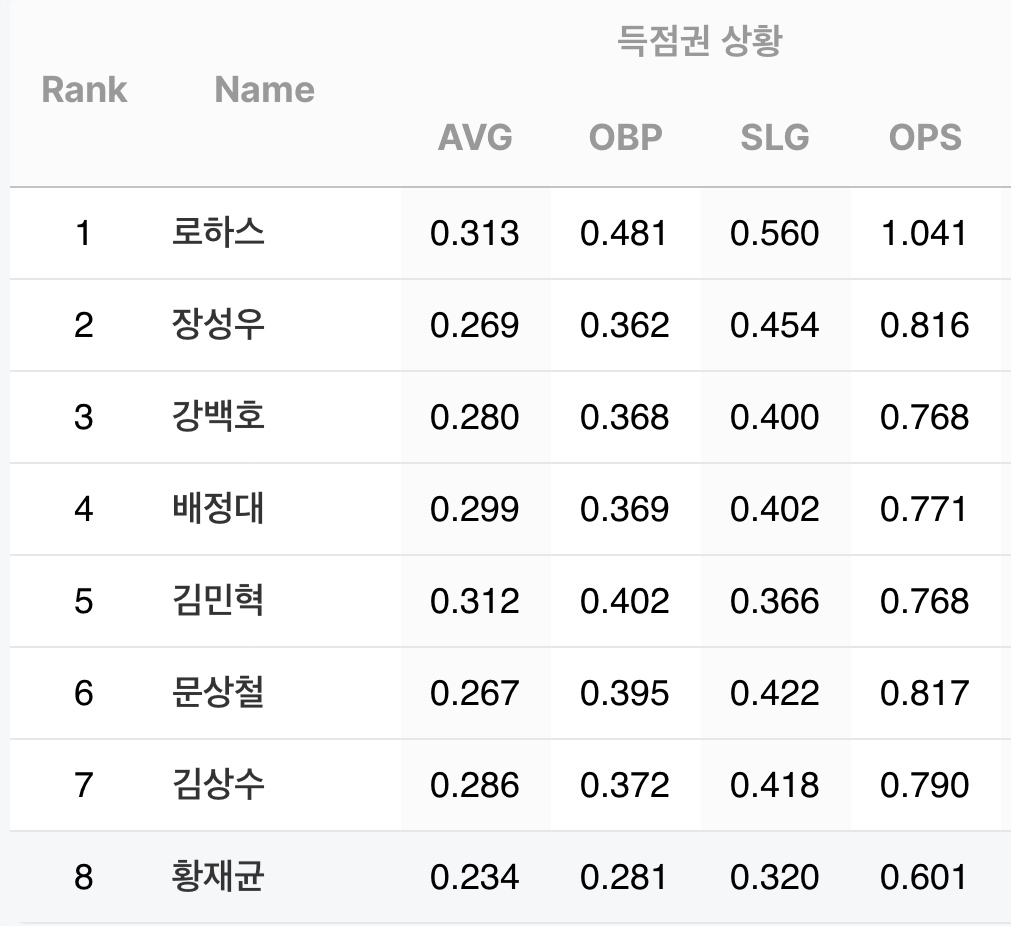Select highlighted player 황재균
The image size is (1011, 926).
tap(218, 877)
